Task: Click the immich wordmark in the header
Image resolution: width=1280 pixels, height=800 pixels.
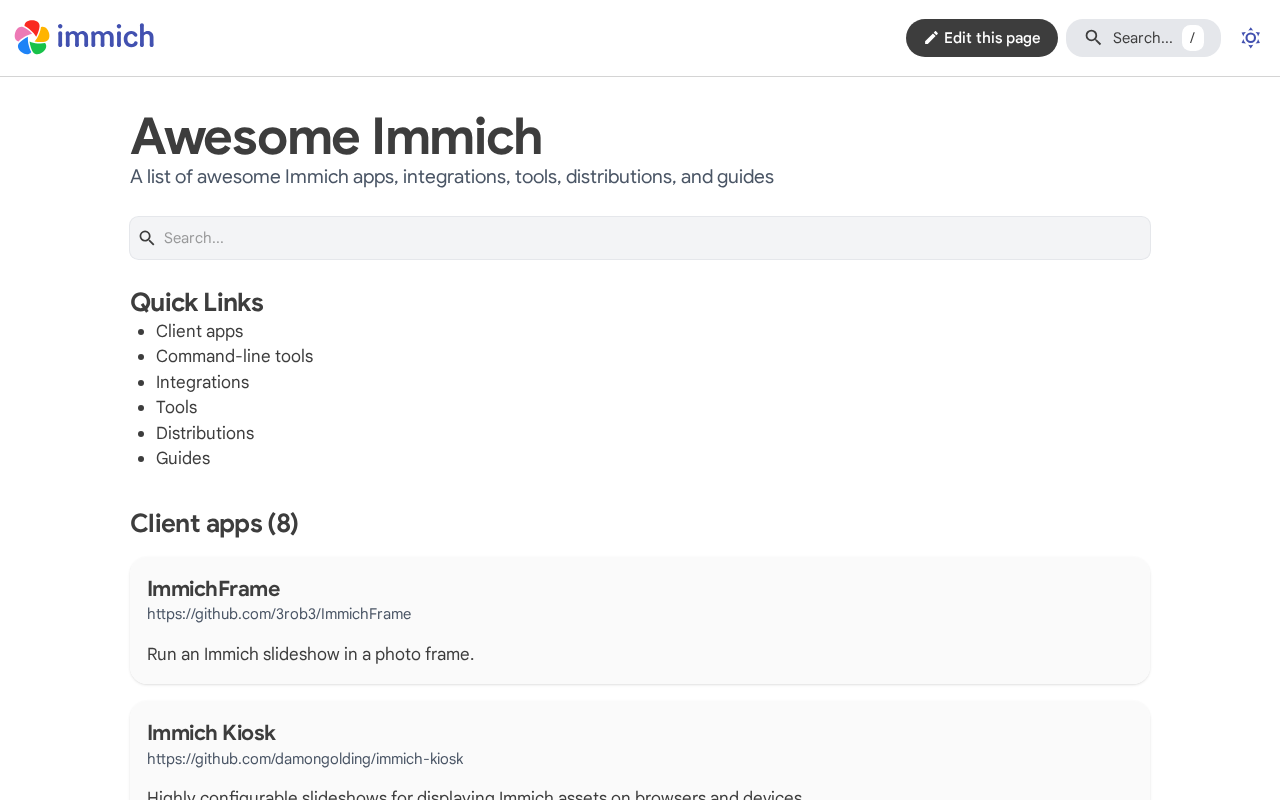Action: click(105, 38)
